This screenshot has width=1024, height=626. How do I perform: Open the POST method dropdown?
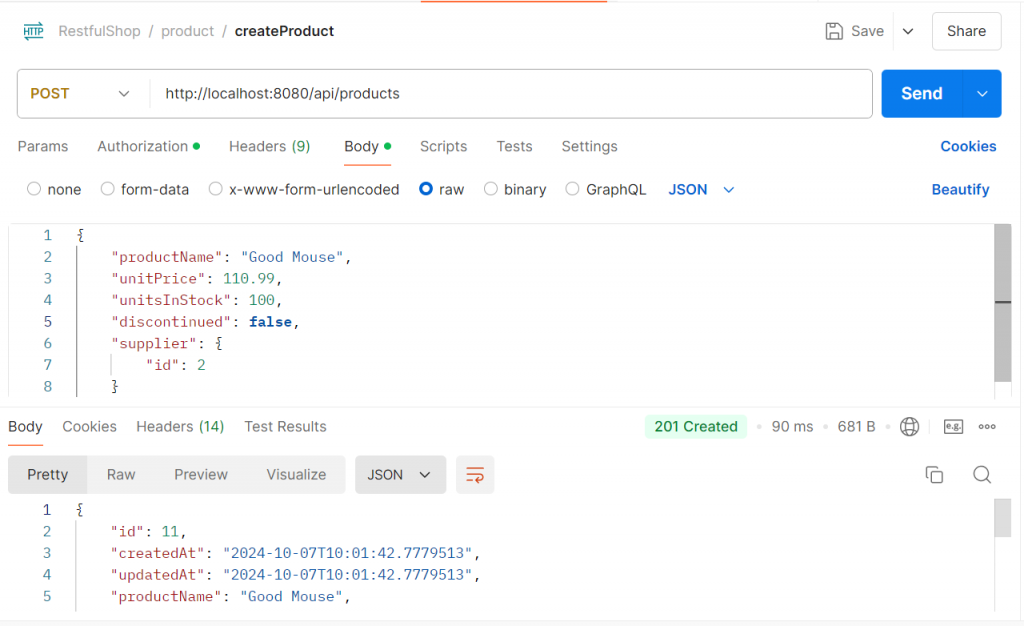tap(81, 94)
